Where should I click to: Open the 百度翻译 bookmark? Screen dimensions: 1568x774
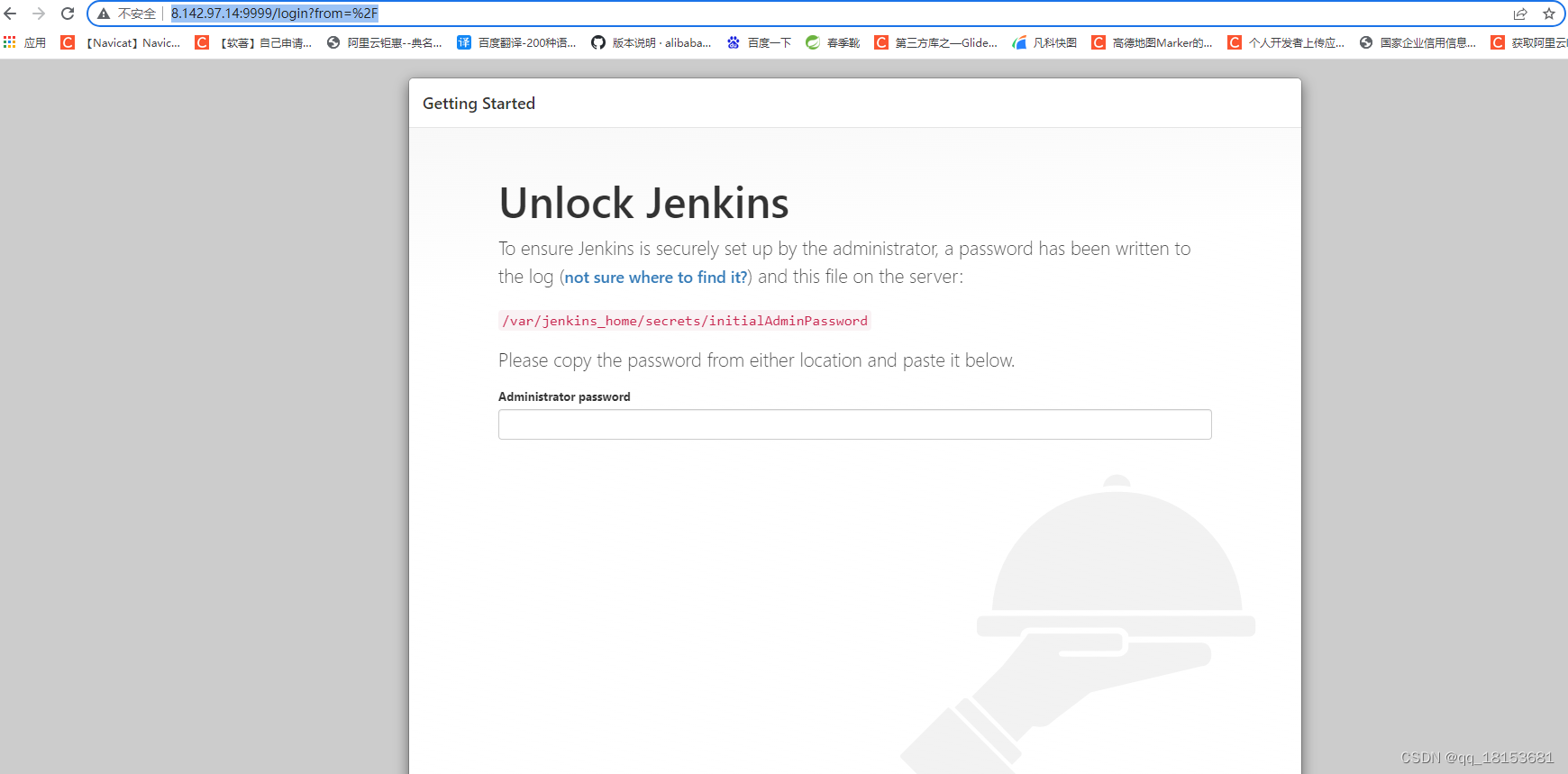516,42
